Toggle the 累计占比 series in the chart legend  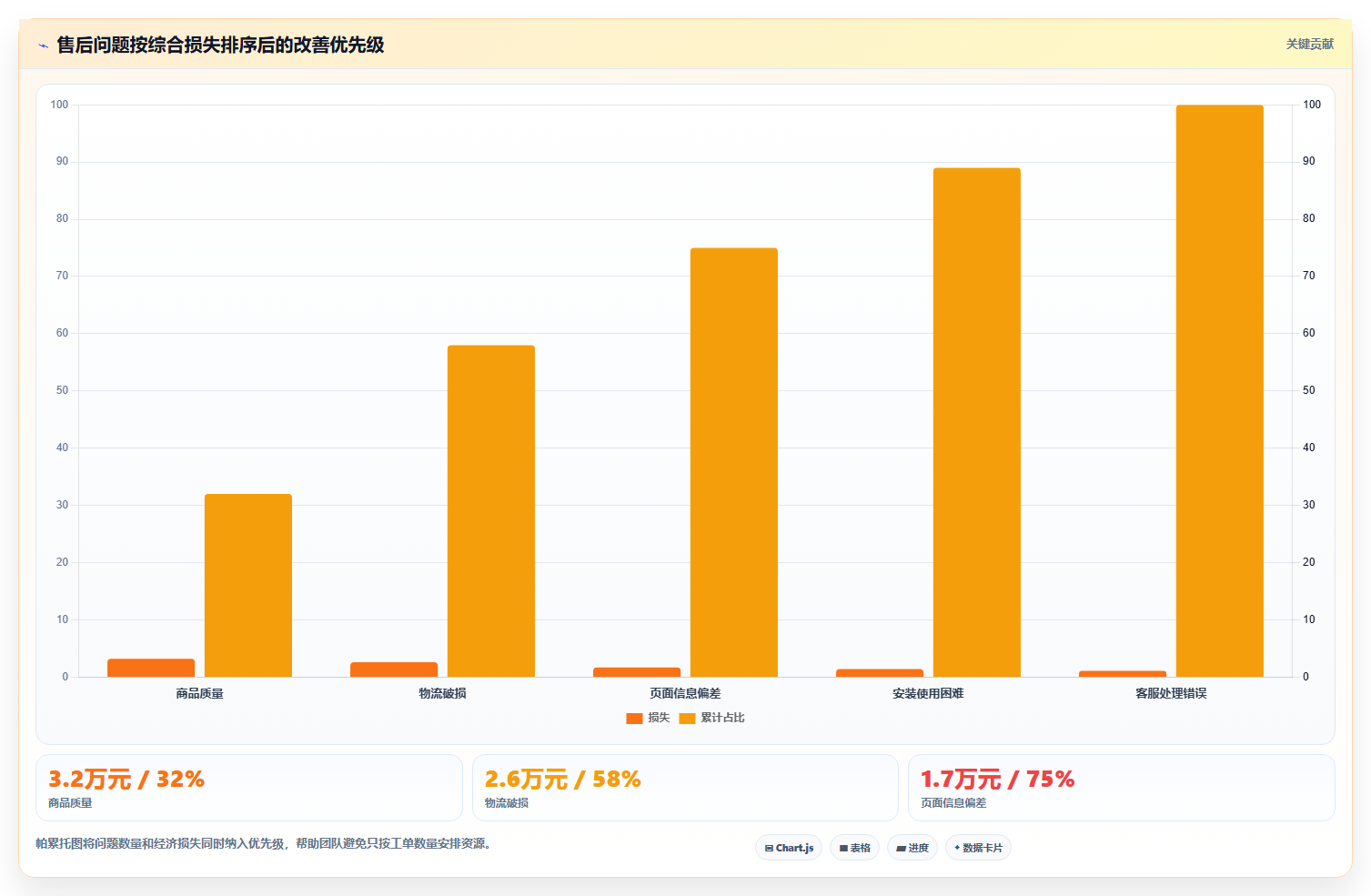pos(711,718)
